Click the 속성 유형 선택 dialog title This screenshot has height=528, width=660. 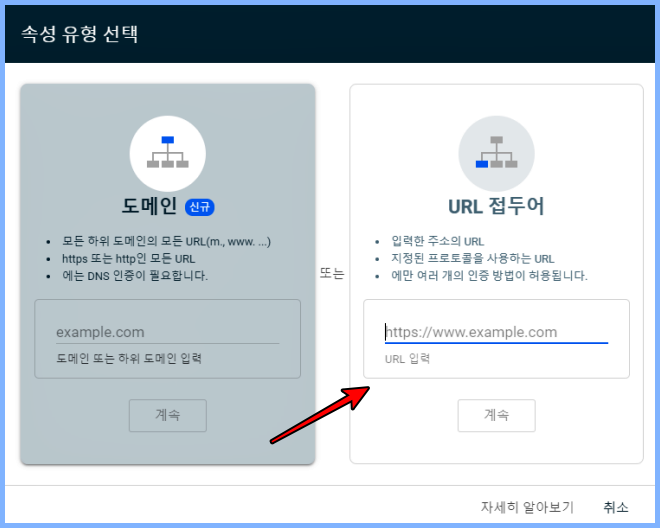tap(80, 34)
